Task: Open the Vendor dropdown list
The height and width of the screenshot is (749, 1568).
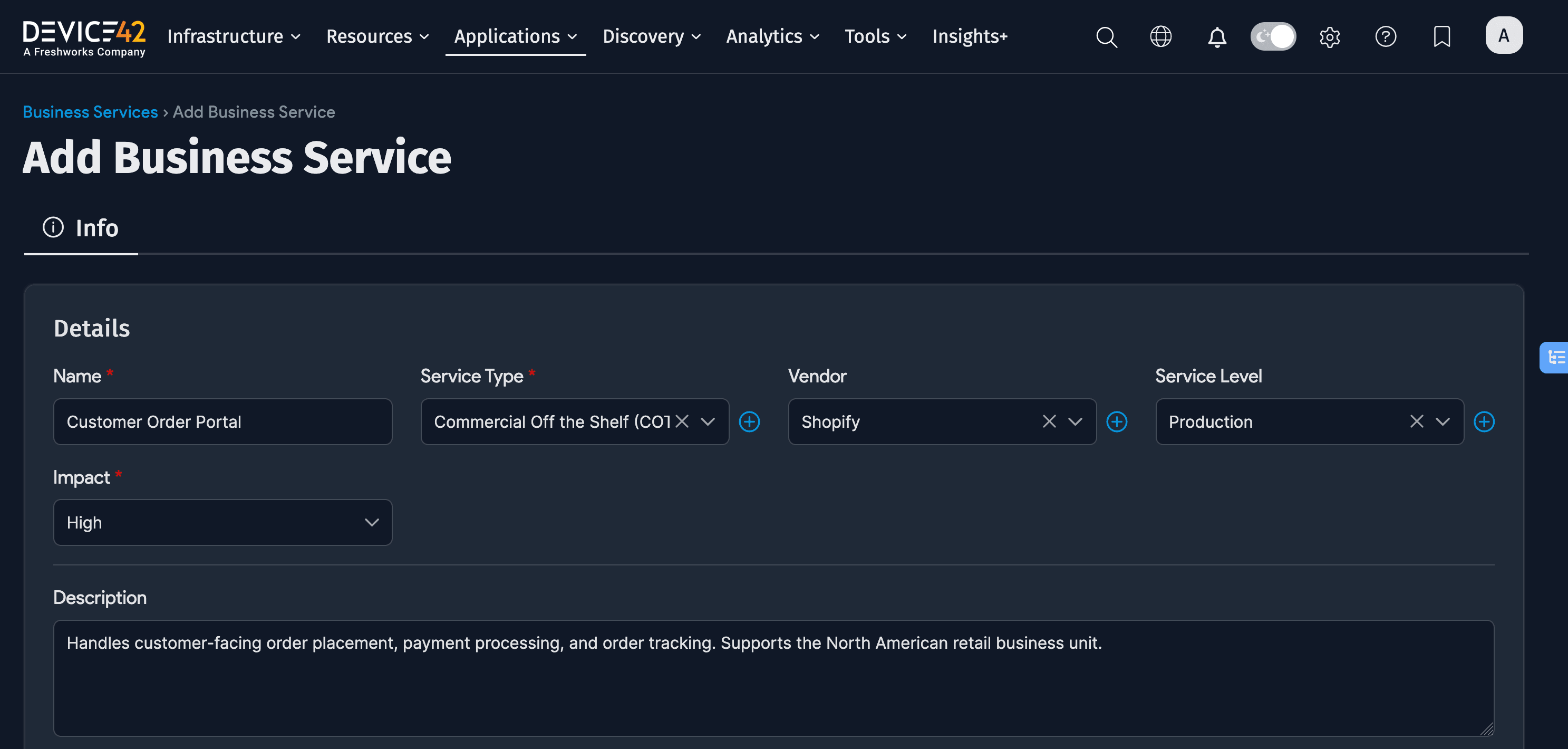Action: (1075, 421)
